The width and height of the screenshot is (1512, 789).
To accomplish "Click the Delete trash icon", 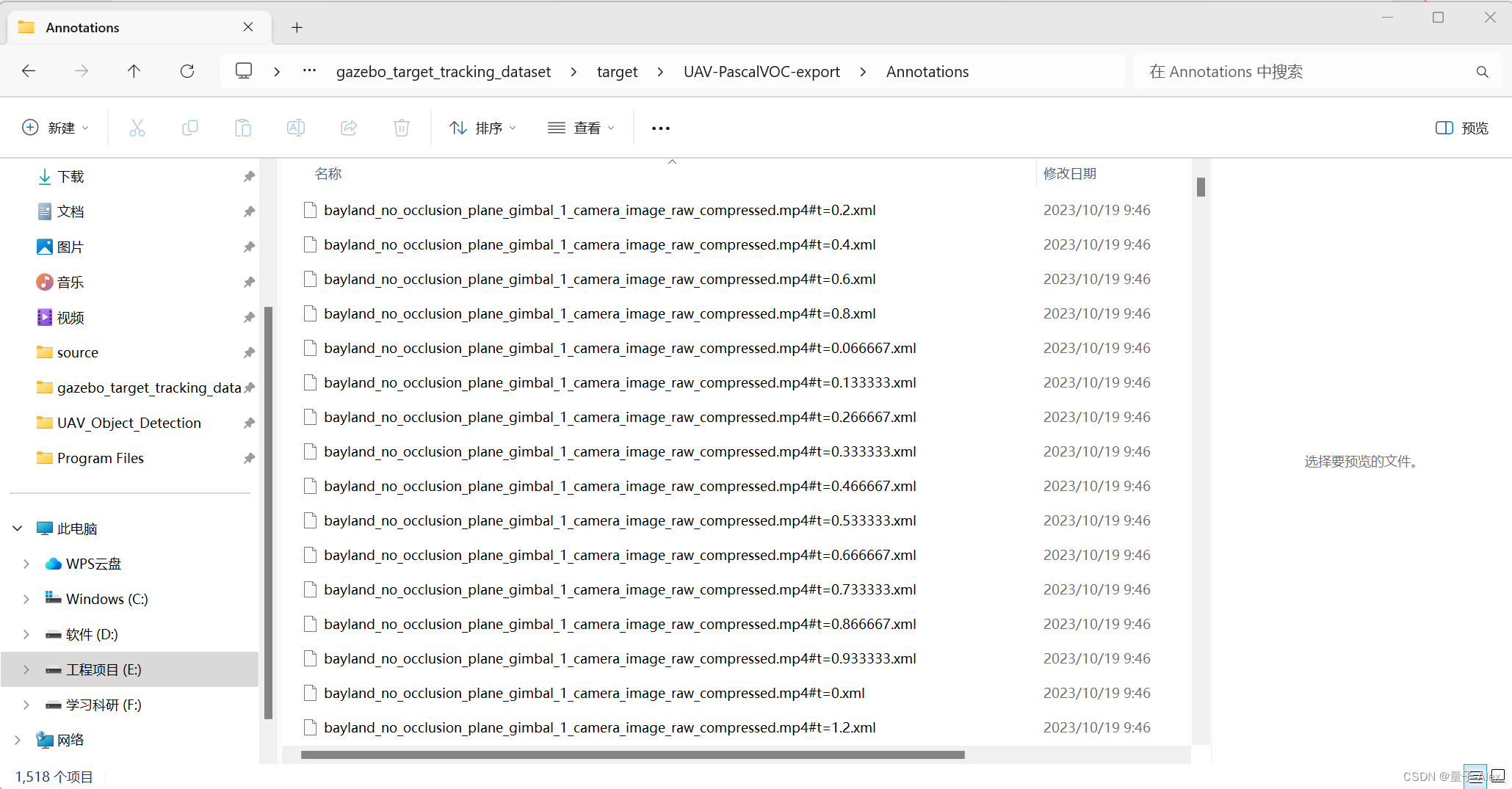I will (402, 128).
